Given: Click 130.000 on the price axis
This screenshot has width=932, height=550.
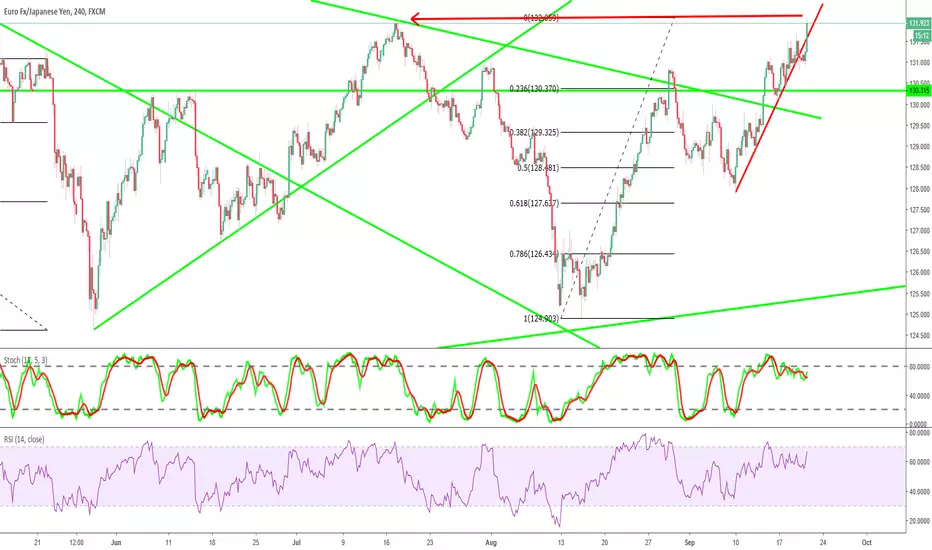Looking at the screenshot, I should (x=919, y=105).
